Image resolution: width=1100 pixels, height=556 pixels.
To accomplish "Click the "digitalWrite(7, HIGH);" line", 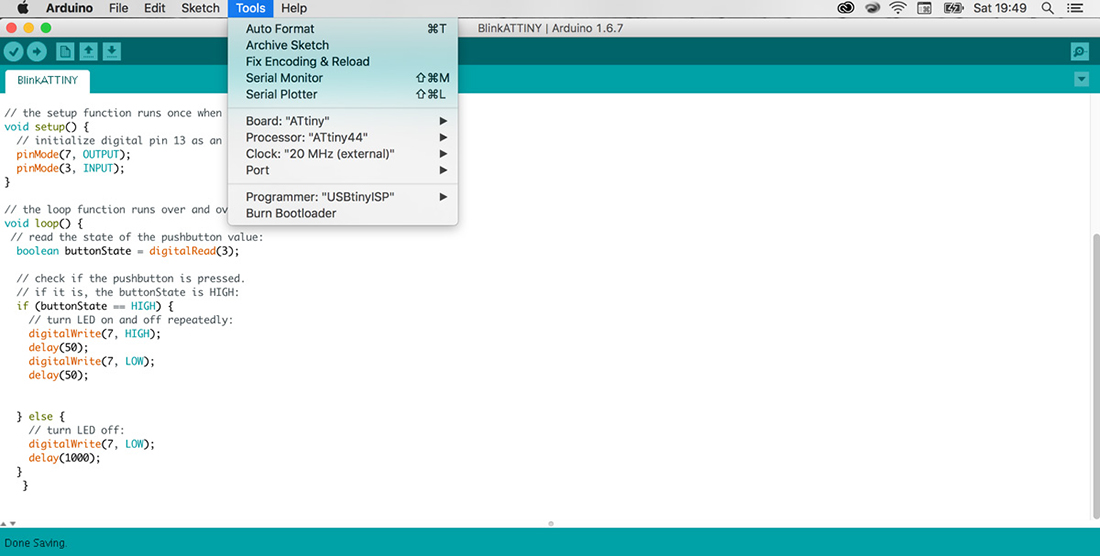I will point(95,334).
